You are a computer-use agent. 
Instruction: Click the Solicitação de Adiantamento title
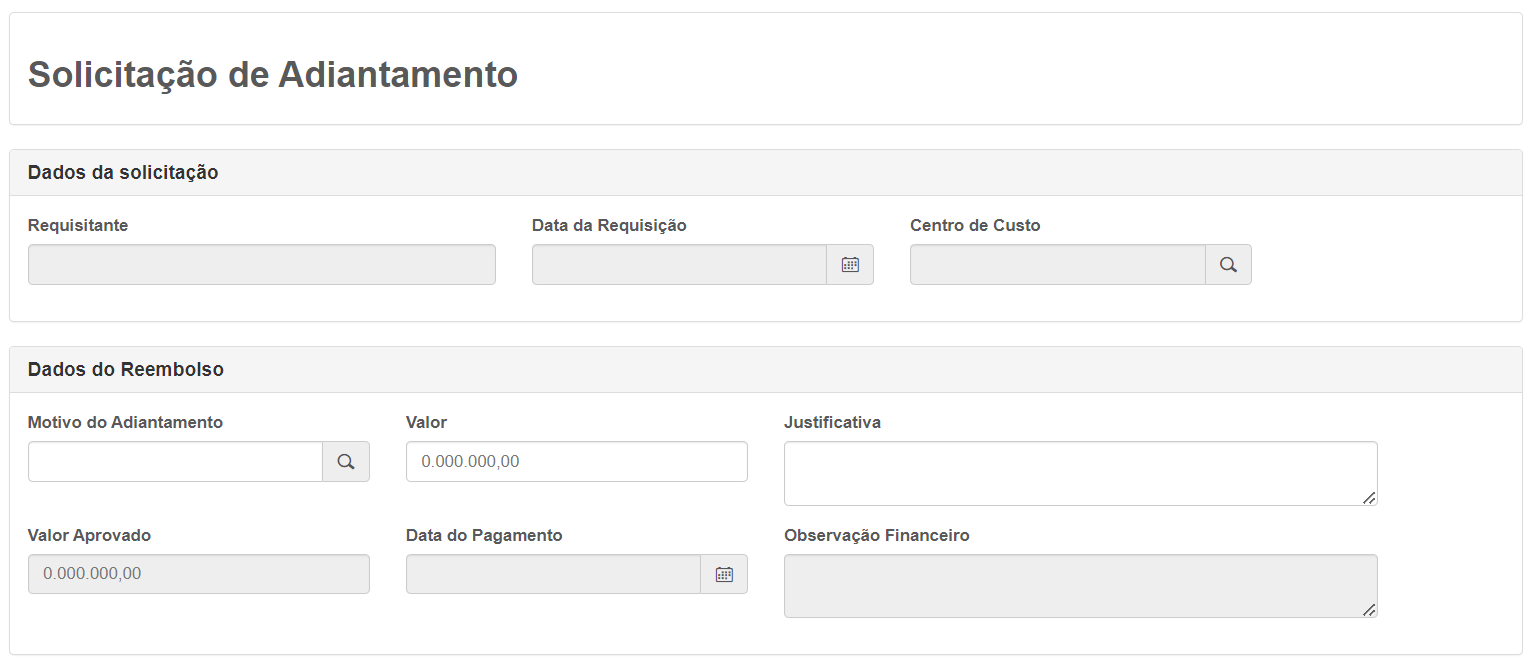pos(273,75)
